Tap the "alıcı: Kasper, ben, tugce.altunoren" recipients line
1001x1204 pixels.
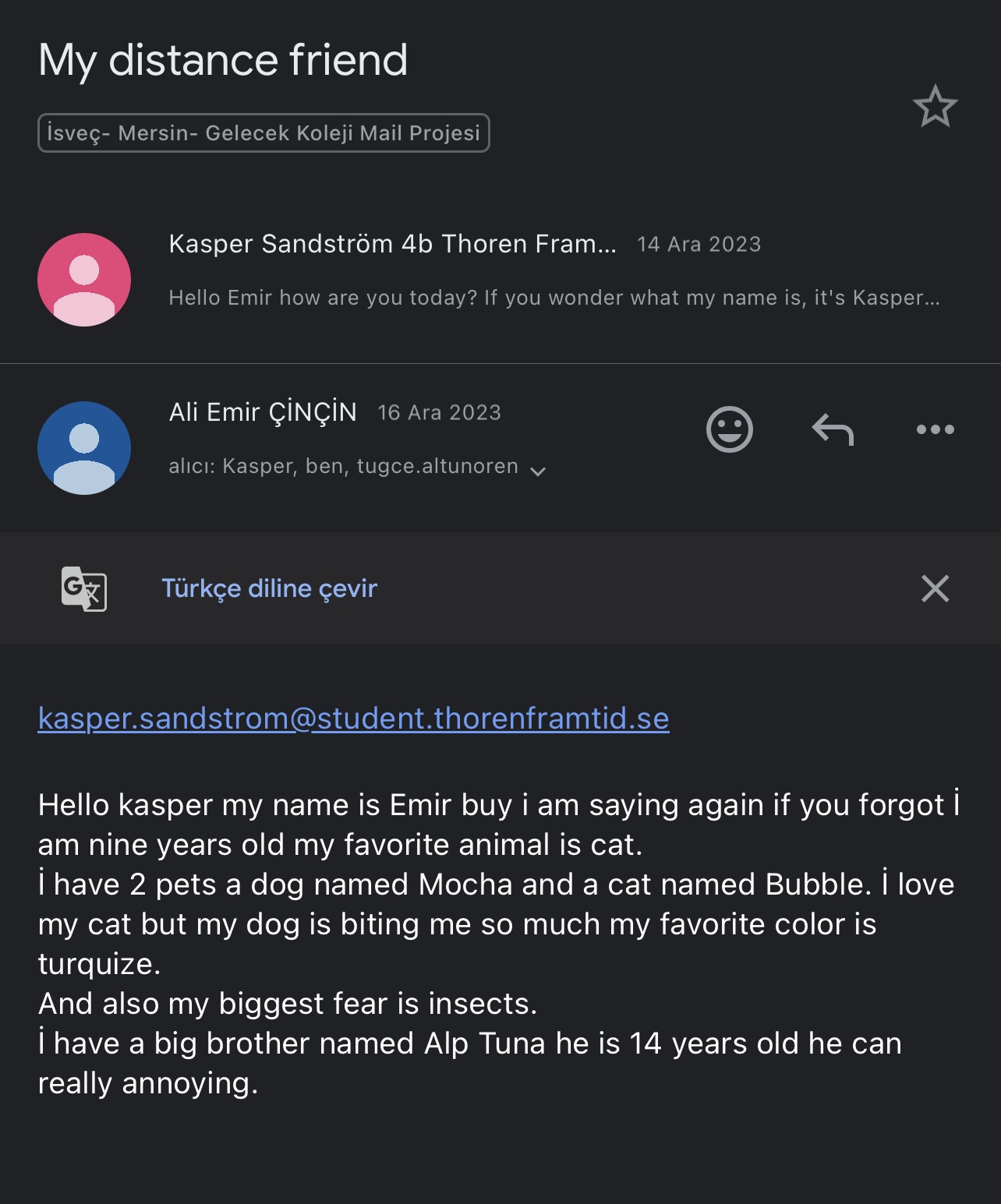[x=343, y=467]
